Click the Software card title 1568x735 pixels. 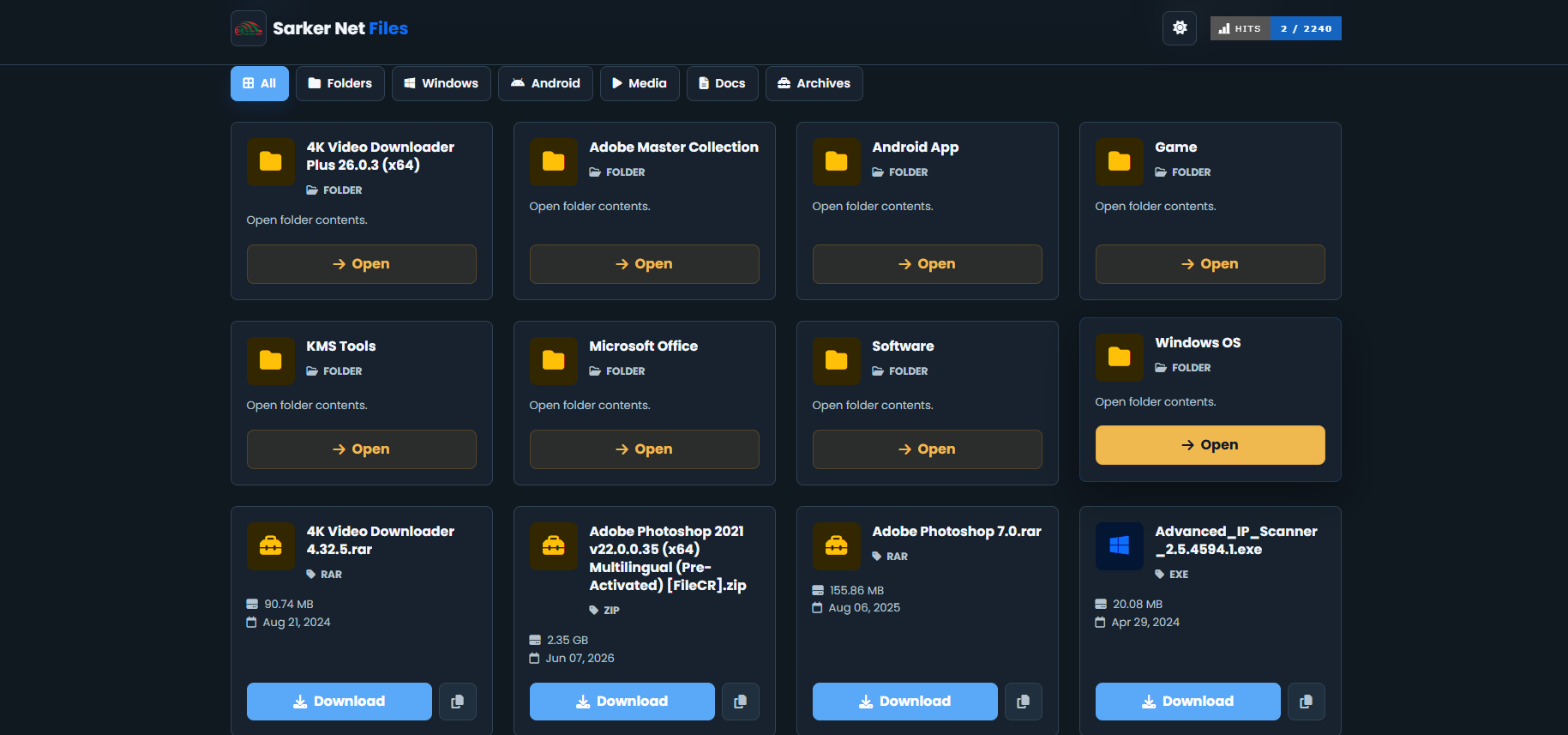click(903, 346)
